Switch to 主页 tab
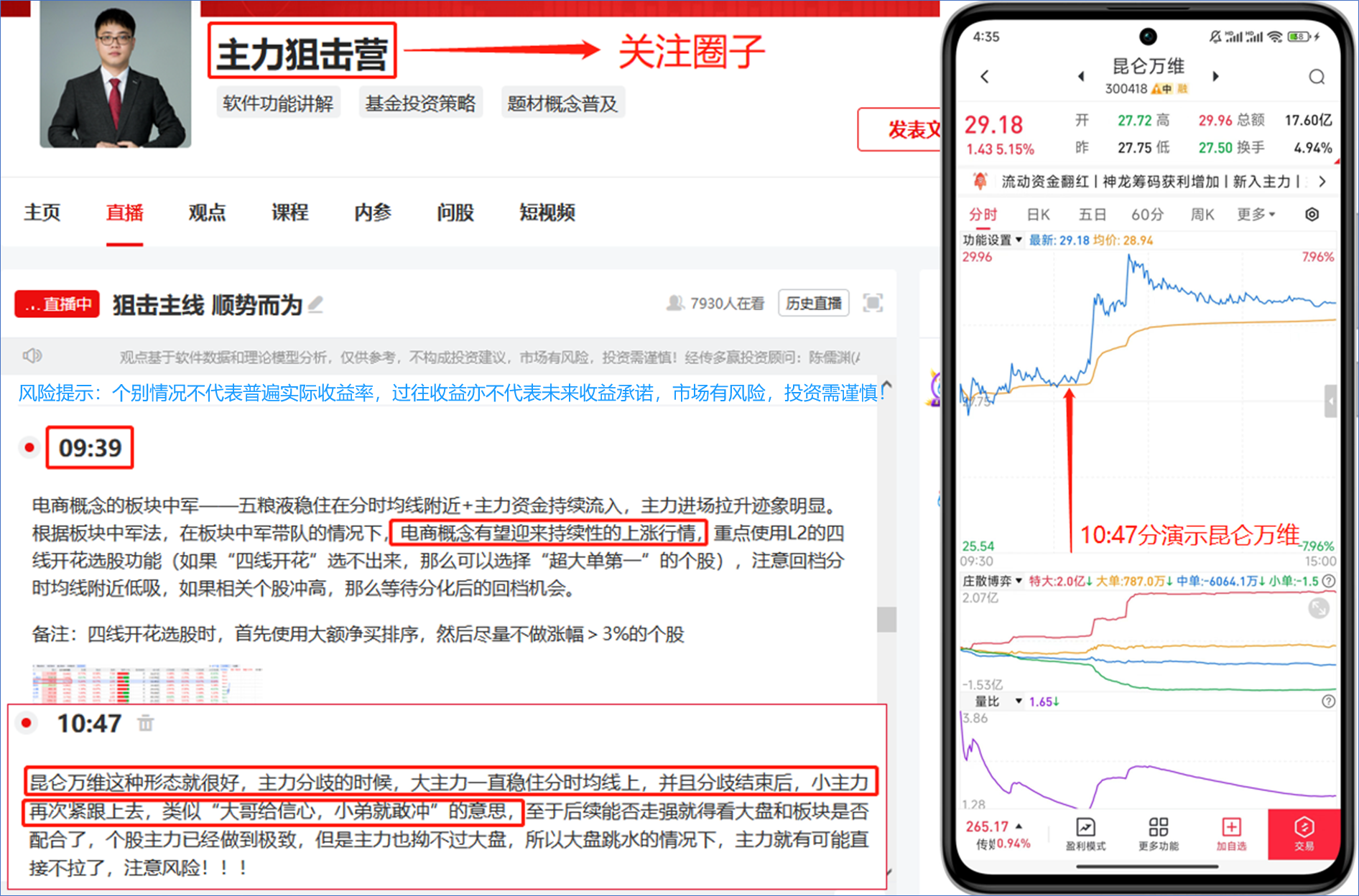The height and width of the screenshot is (896, 1359). click(42, 213)
